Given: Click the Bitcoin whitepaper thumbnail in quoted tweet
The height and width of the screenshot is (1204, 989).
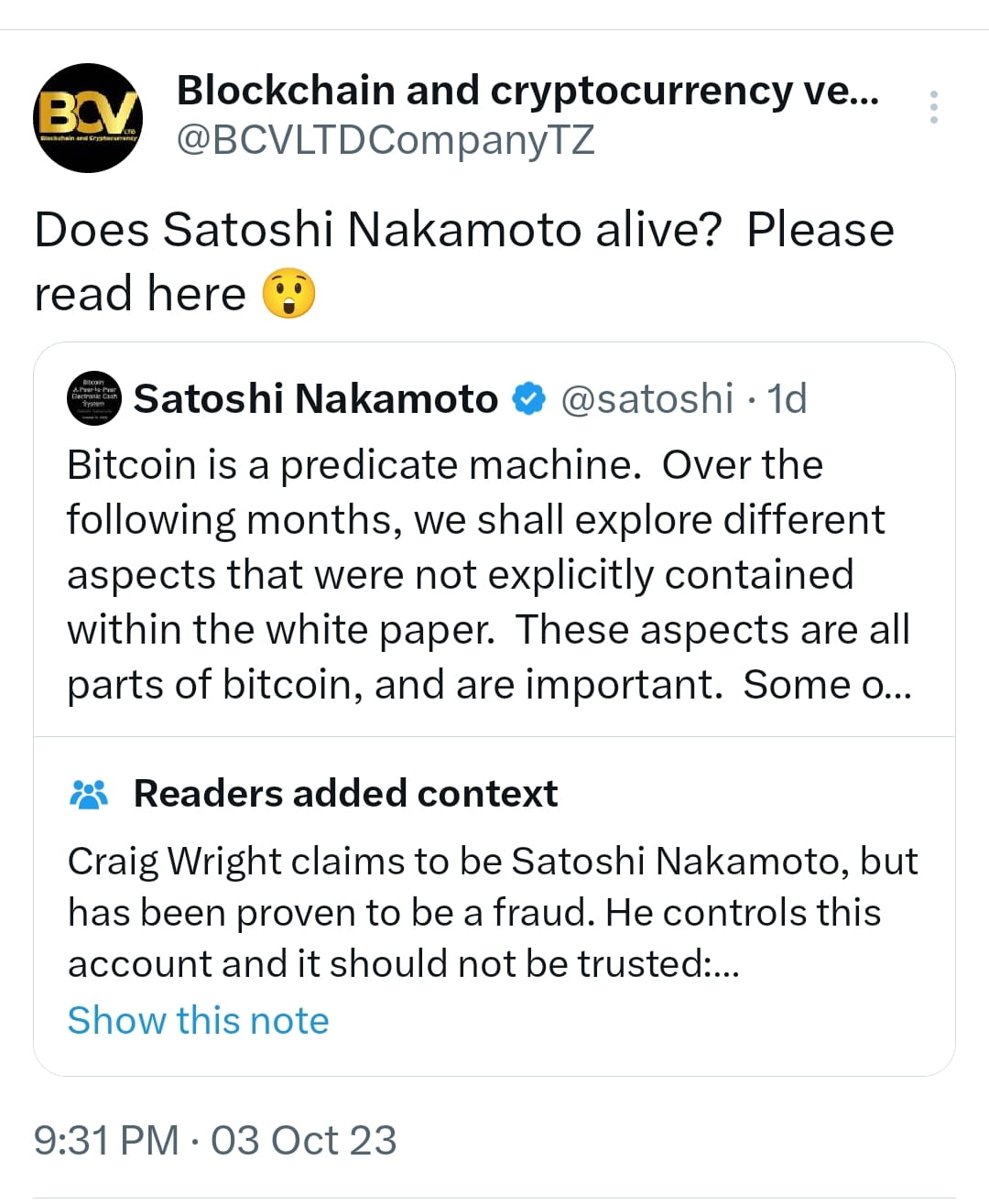Looking at the screenshot, I should click(x=92, y=398).
